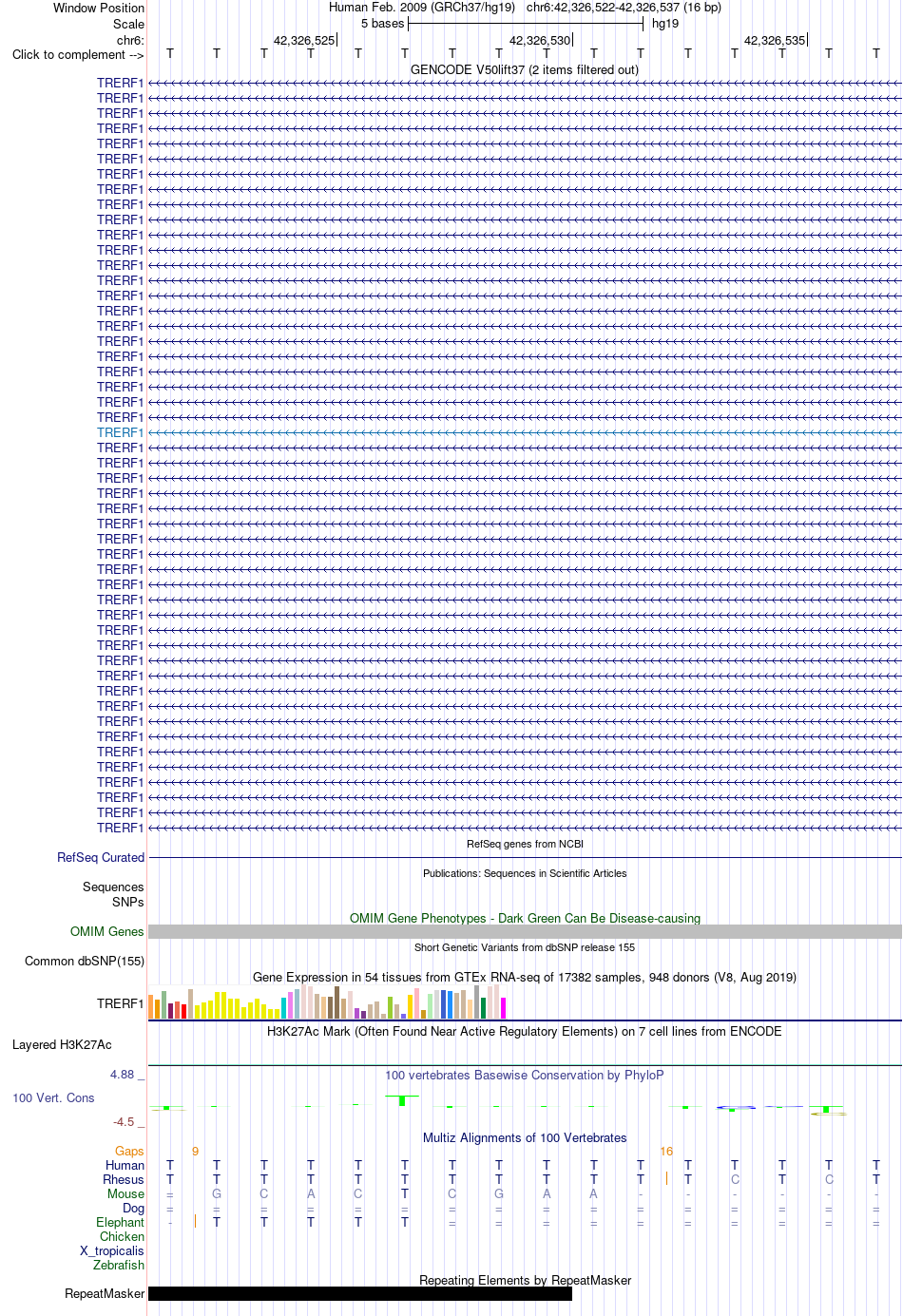903x1316 pixels.
Task: Click the Window Position label
Action: (99, 8)
